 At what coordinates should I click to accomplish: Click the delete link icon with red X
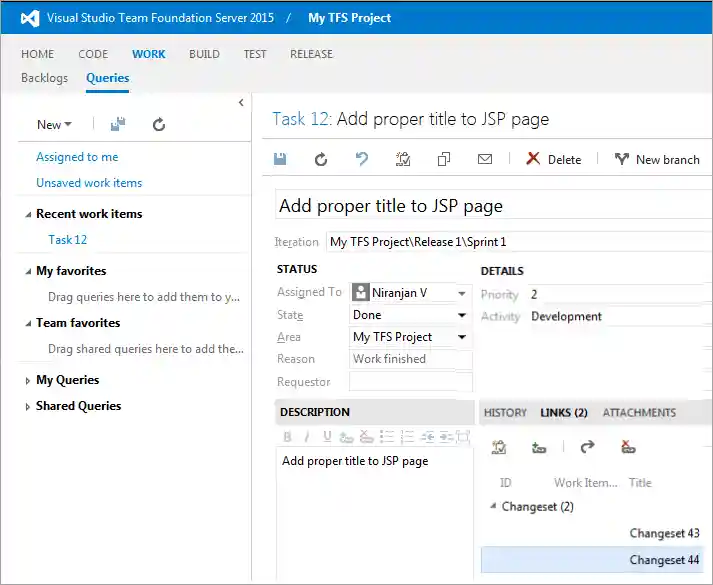[628, 448]
